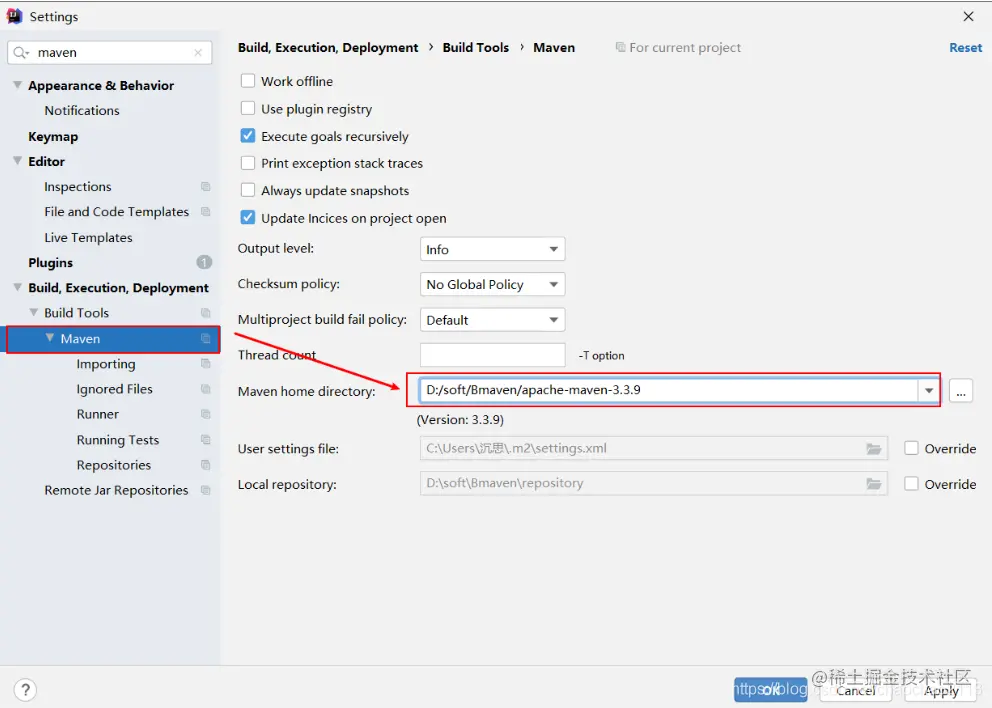Screen dimensions: 992x708
Task: Open Remote Jar Repositories settings
Action: click(116, 490)
